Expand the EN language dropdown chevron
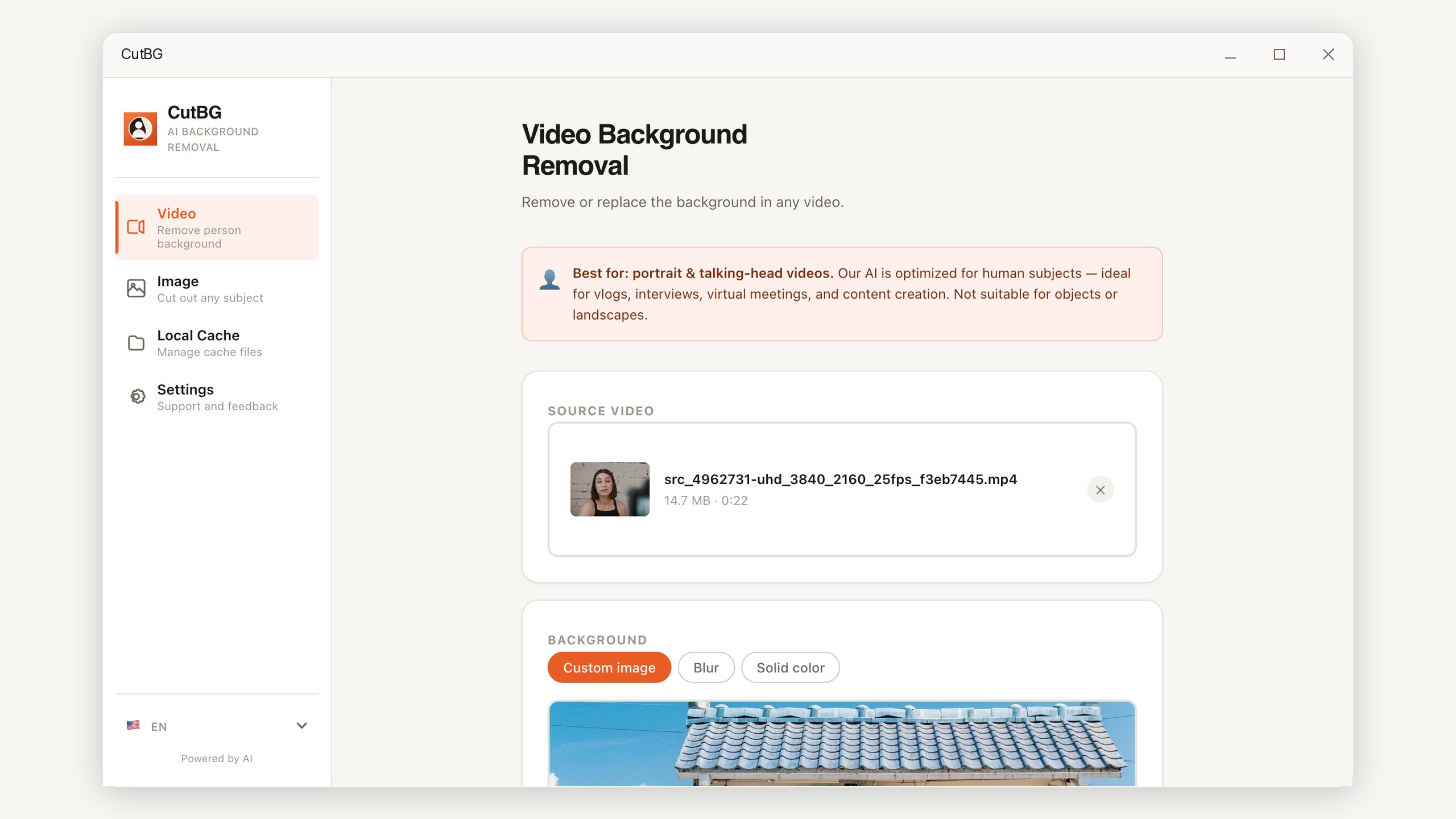Image resolution: width=1456 pixels, height=819 pixels. (x=301, y=725)
